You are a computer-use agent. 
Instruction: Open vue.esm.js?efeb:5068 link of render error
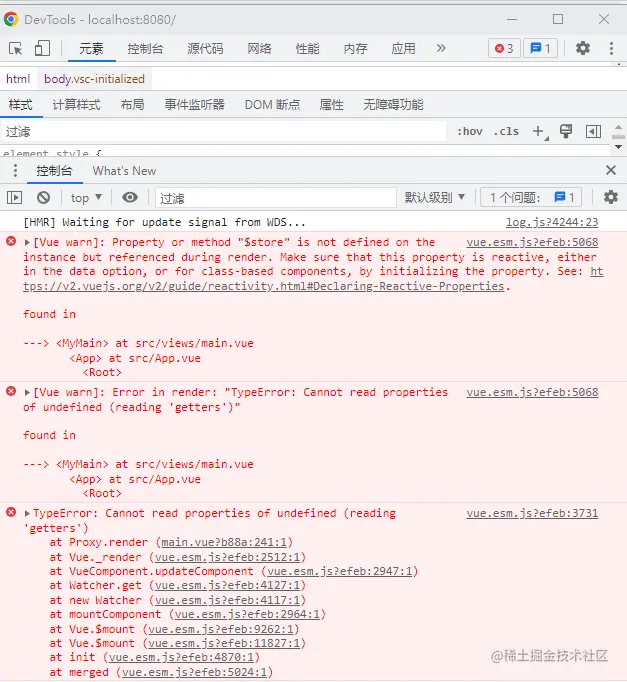532,392
